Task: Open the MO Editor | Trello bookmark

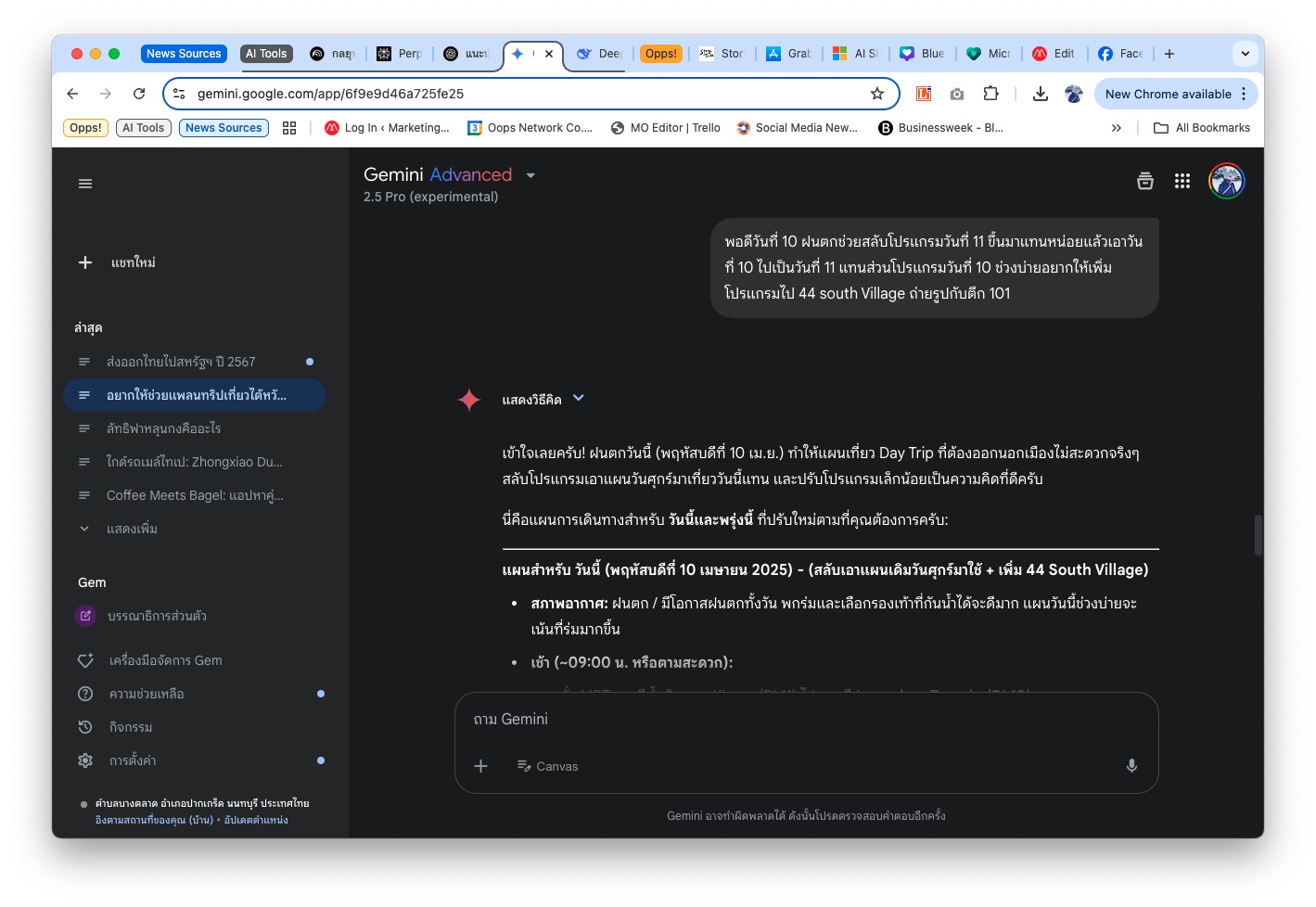Action: coord(665,128)
